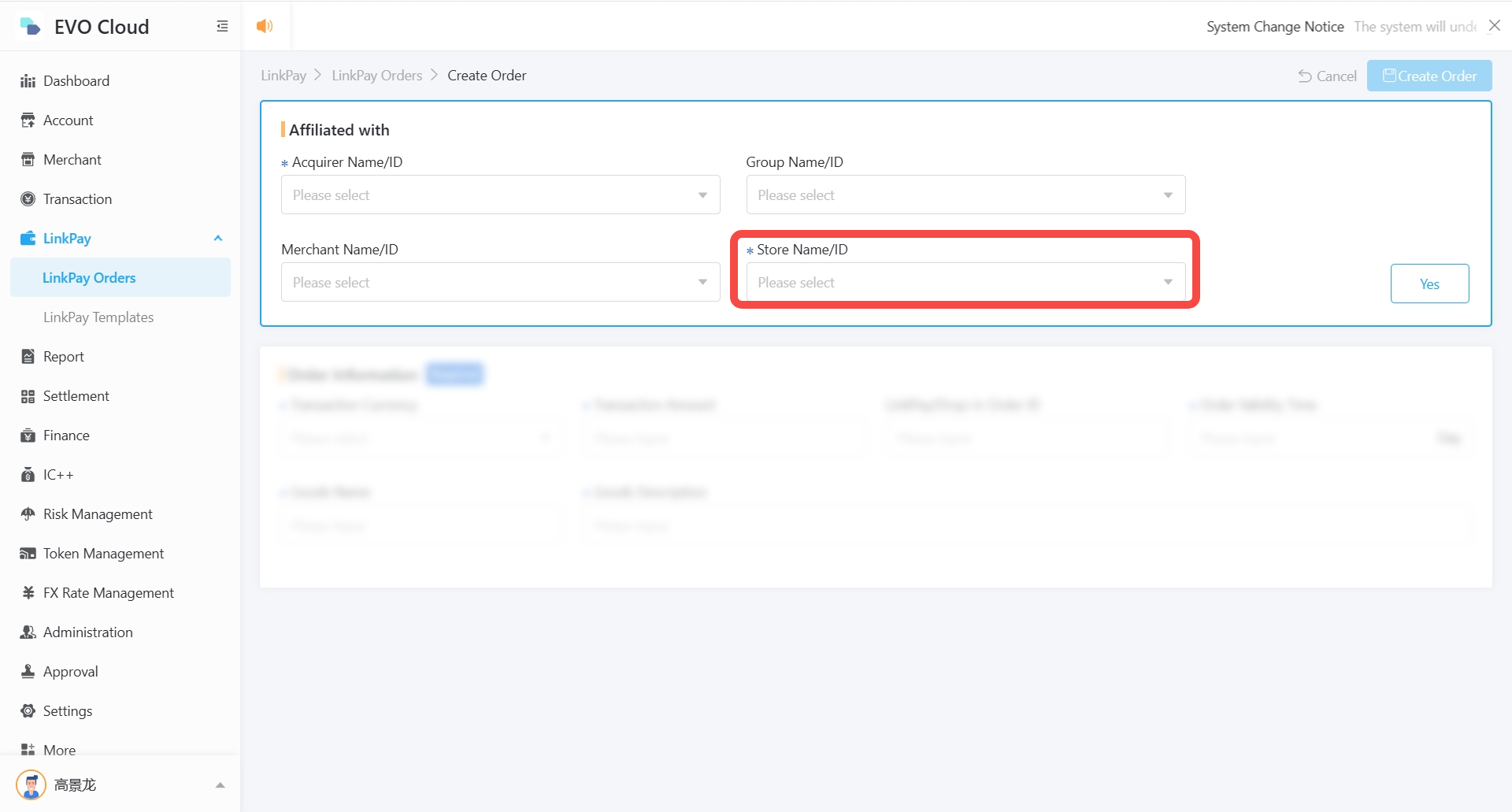Open LinkPay Templates in sidebar
The height and width of the screenshot is (812, 1512).
(x=98, y=317)
